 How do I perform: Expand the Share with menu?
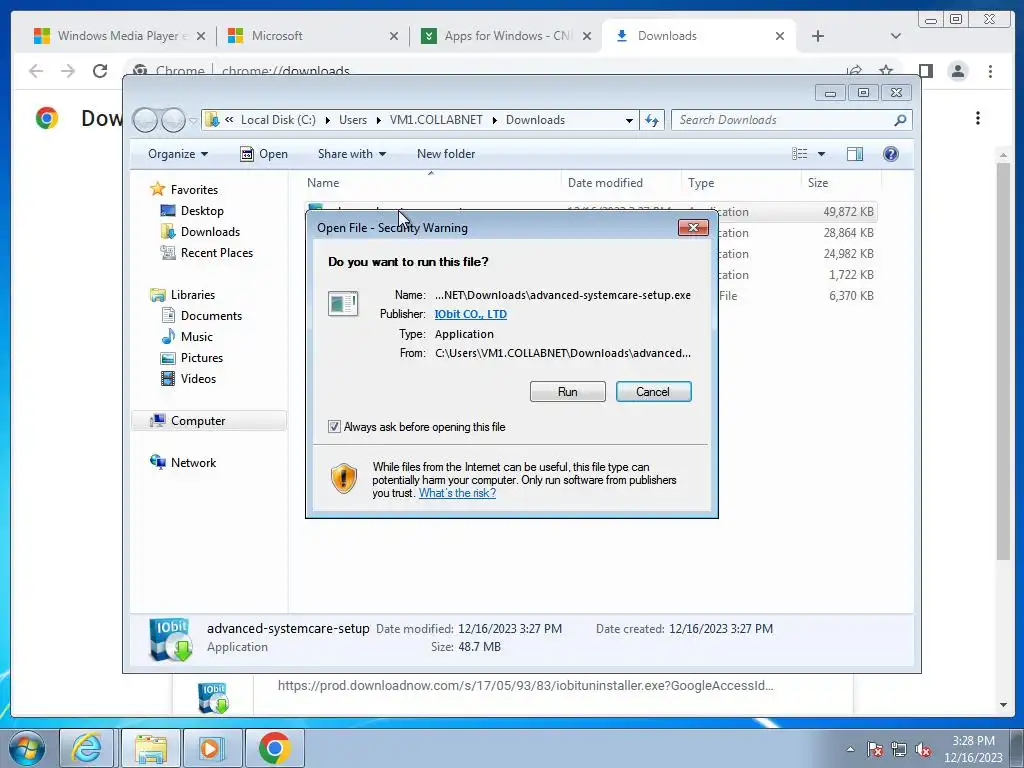(351, 153)
